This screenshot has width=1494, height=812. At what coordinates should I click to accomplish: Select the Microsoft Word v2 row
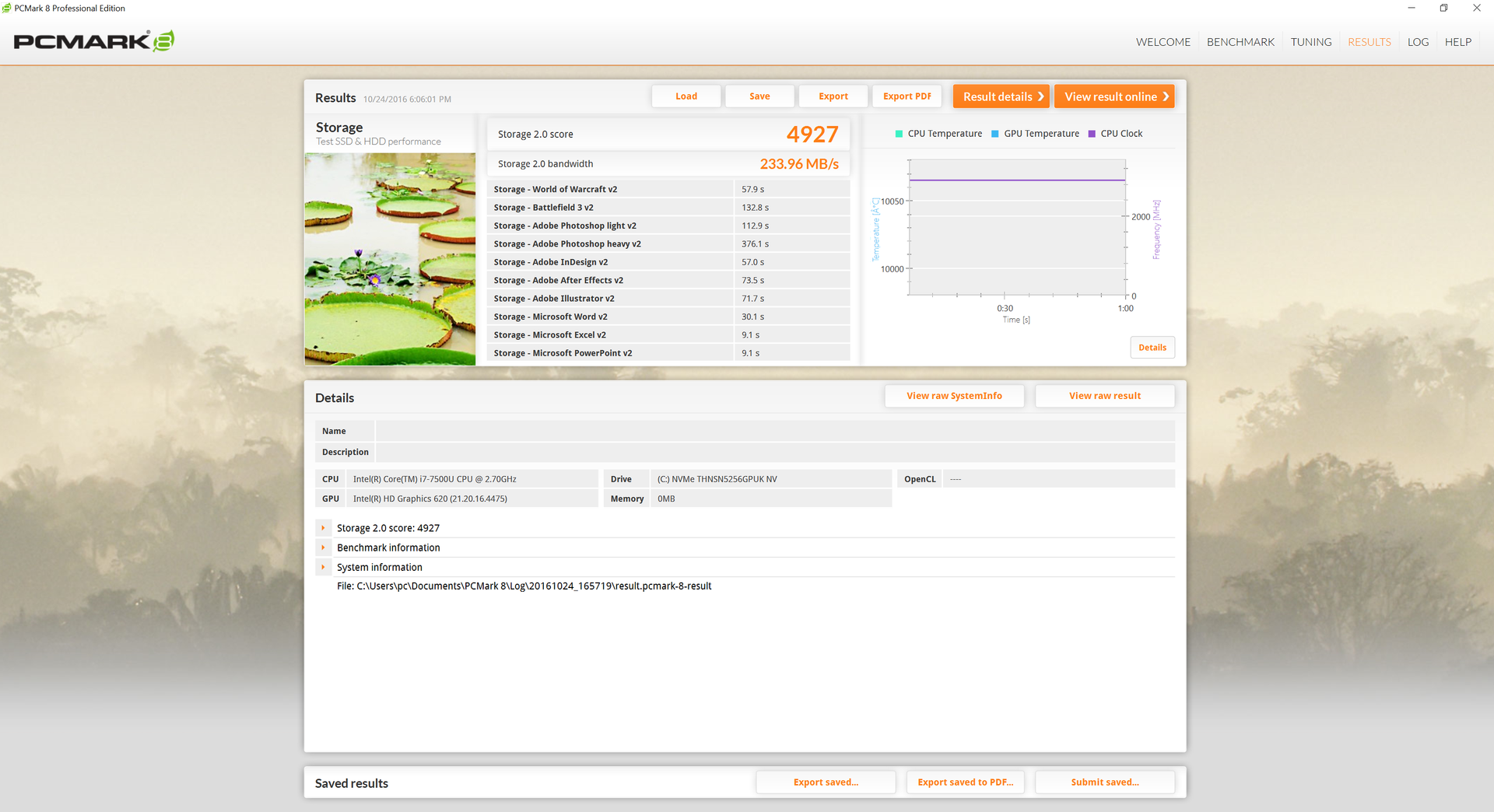tap(668, 317)
